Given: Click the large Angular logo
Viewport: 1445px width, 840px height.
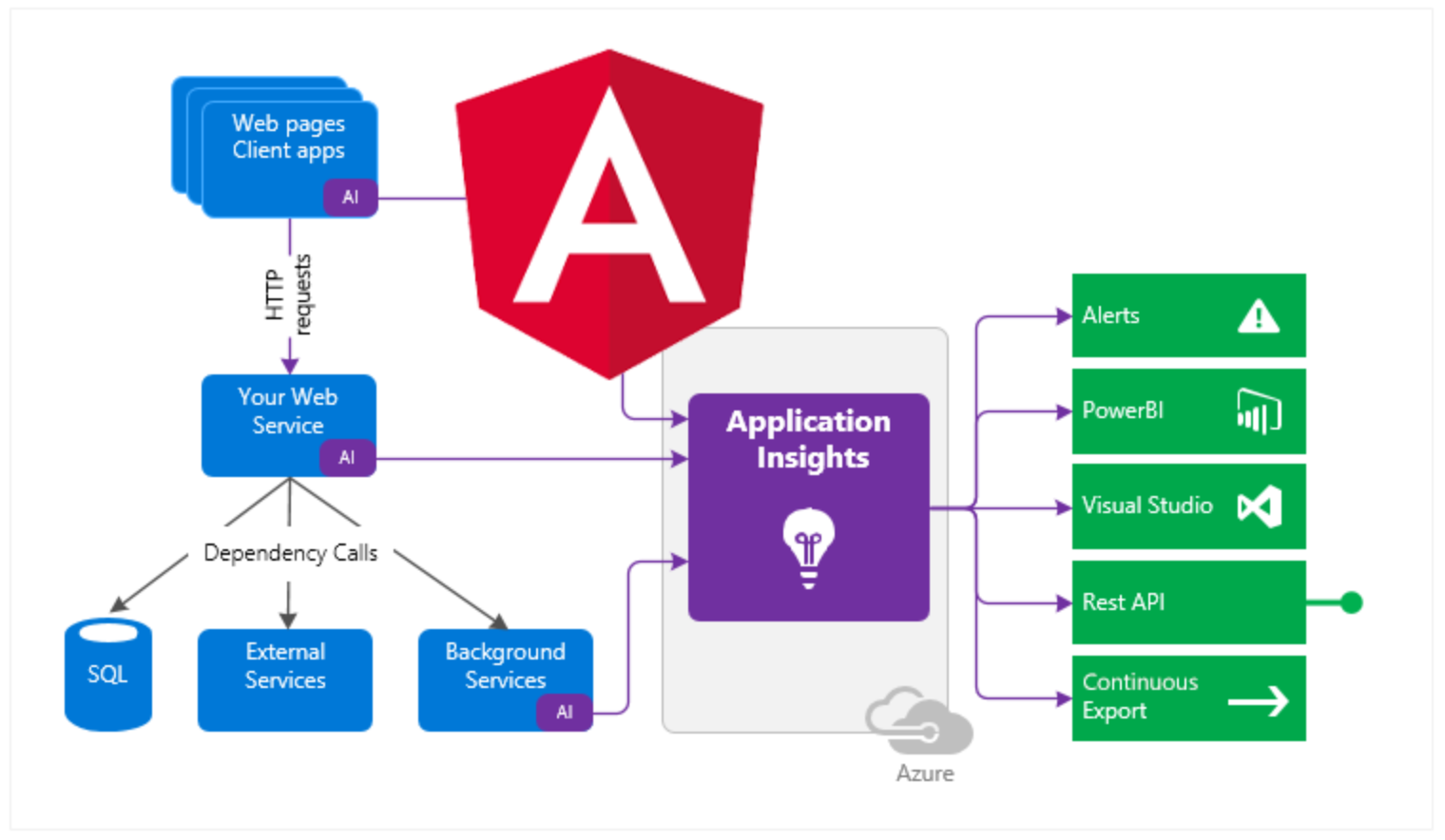Looking at the screenshot, I should coord(609,214).
